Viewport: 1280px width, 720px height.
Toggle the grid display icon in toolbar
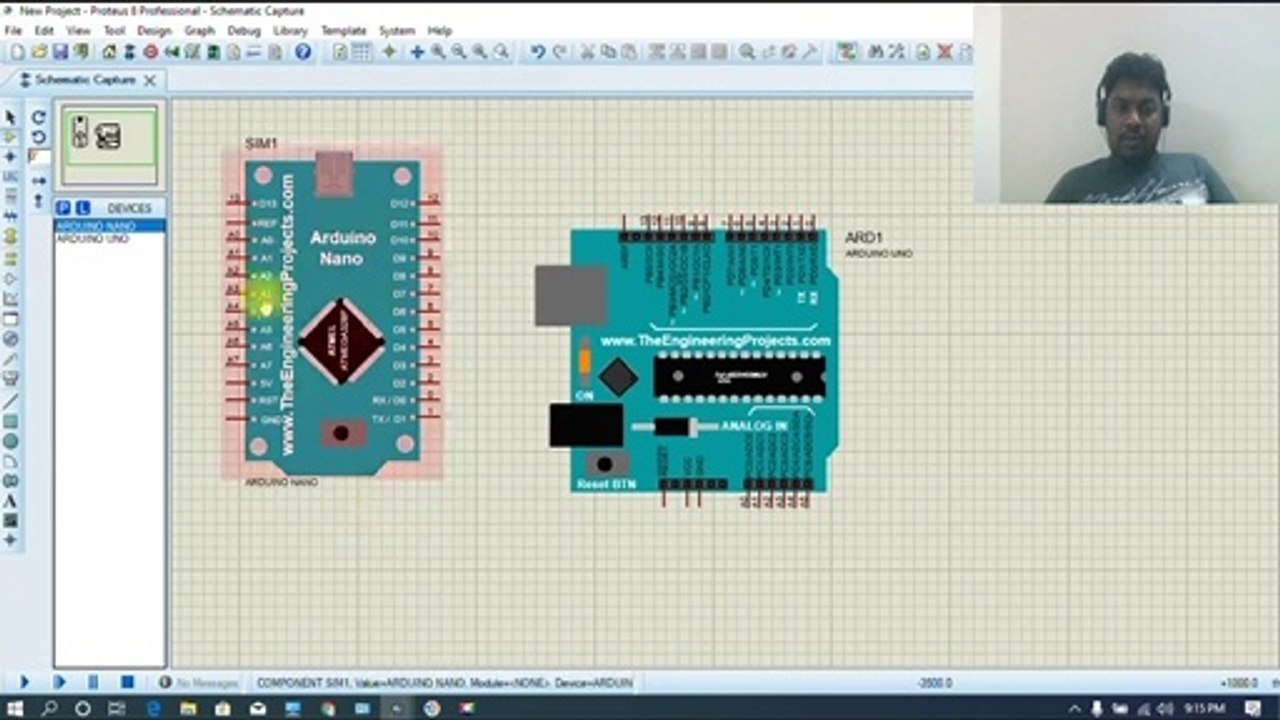click(362, 52)
